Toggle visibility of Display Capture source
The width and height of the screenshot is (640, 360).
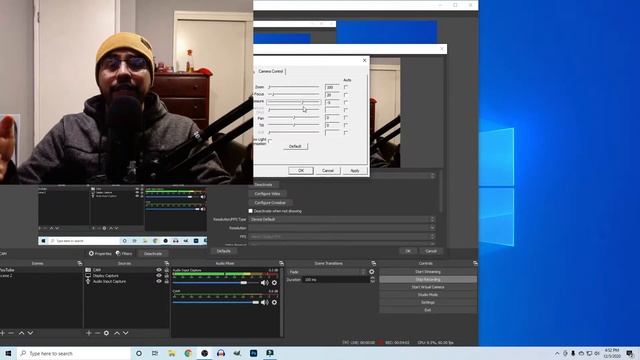click(159, 276)
